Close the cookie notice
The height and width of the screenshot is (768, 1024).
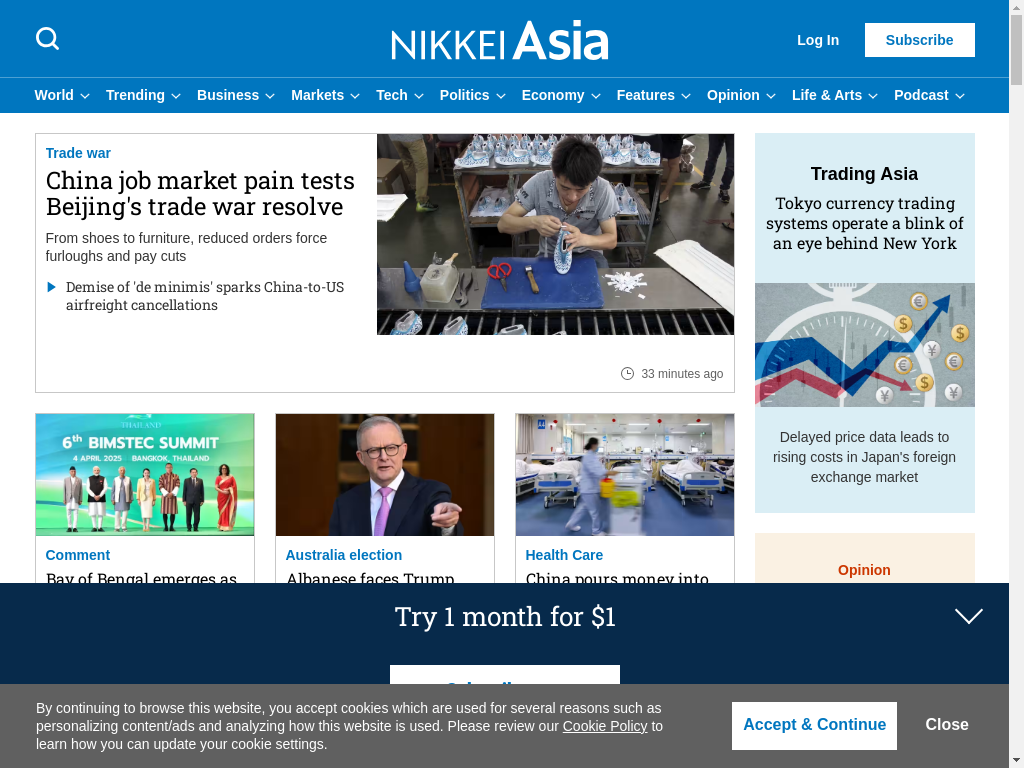pyautogui.click(x=946, y=724)
